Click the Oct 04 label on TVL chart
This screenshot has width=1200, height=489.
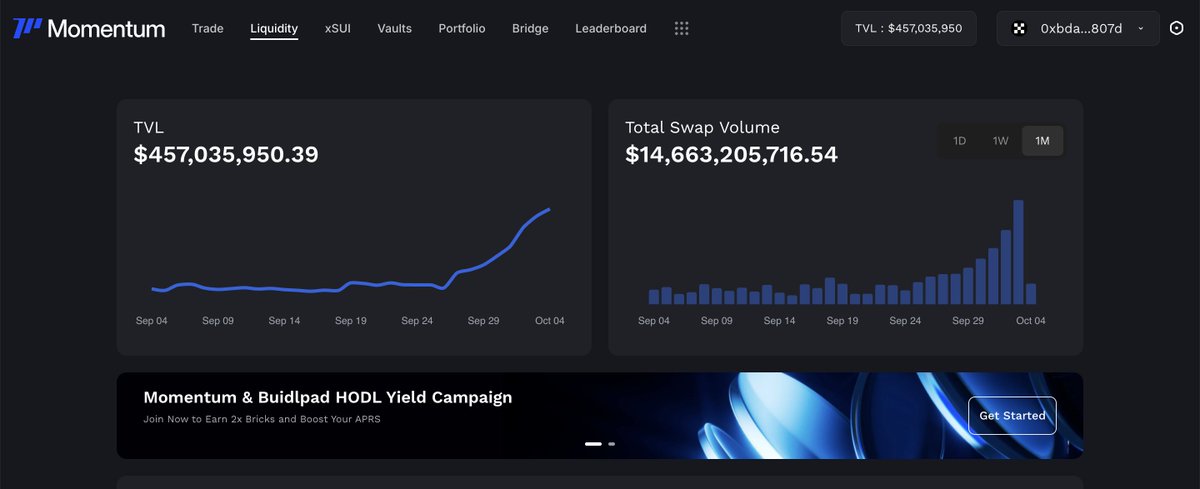click(x=549, y=321)
